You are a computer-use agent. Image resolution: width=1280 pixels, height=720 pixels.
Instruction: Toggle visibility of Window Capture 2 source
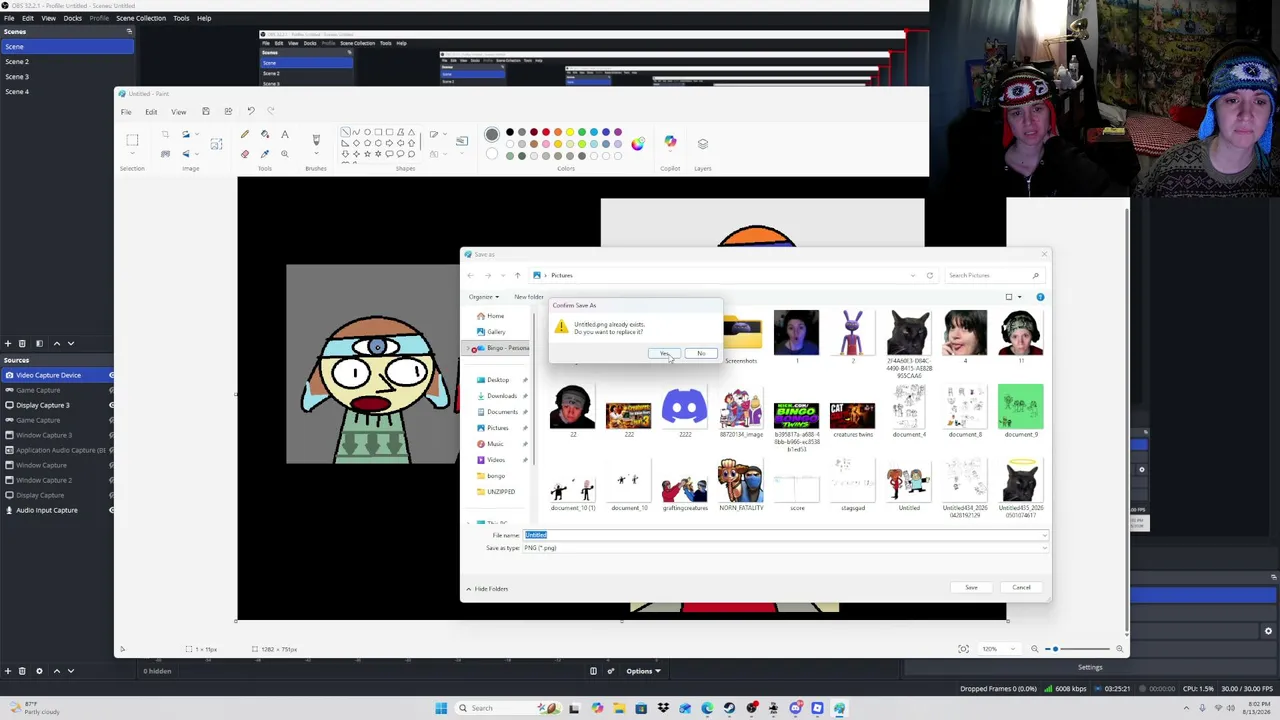tap(111, 480)
